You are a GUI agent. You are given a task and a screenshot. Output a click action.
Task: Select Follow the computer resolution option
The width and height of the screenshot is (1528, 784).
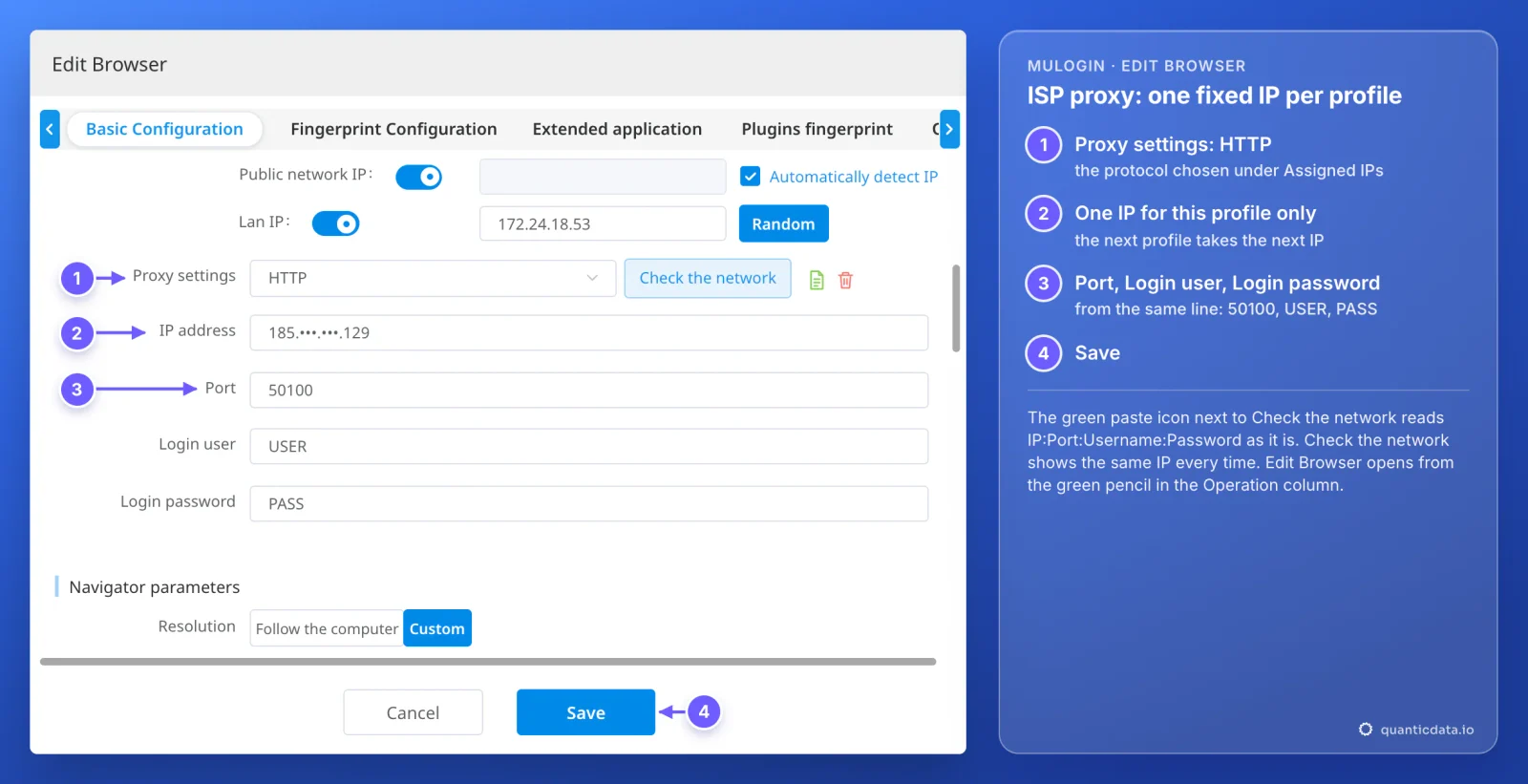click(x=327, y=628)
